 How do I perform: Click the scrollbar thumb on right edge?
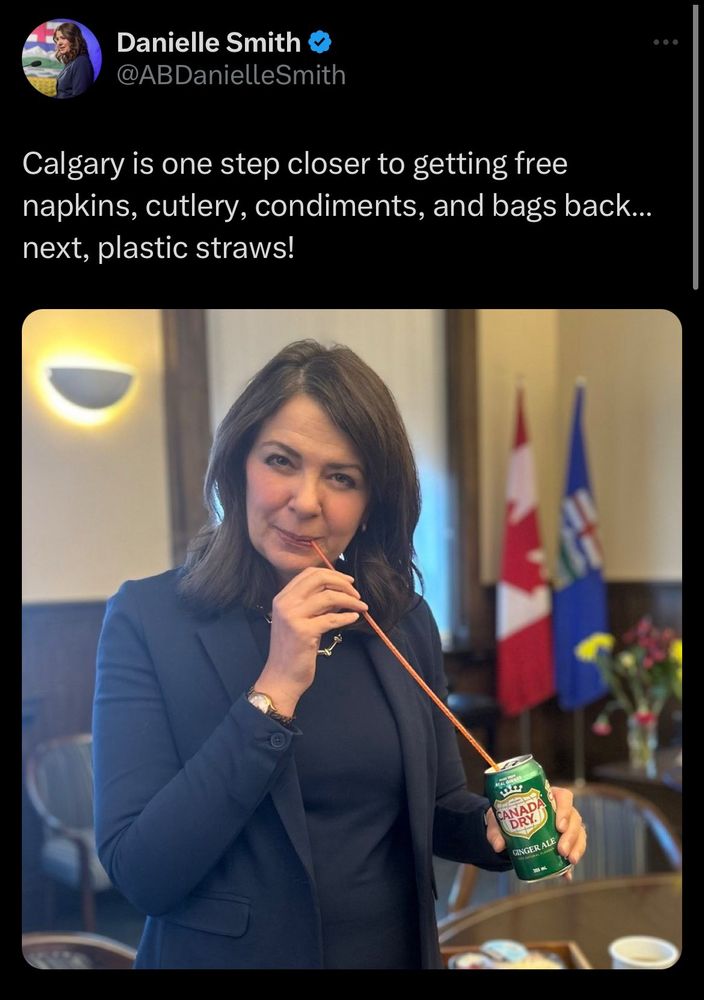click(696, 145)
